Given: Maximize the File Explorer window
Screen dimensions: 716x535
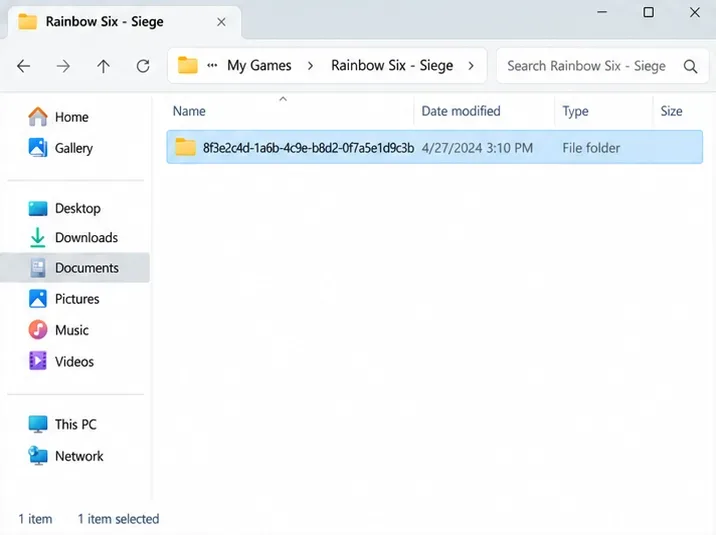Looking at the screenshot, I should 648,12.
